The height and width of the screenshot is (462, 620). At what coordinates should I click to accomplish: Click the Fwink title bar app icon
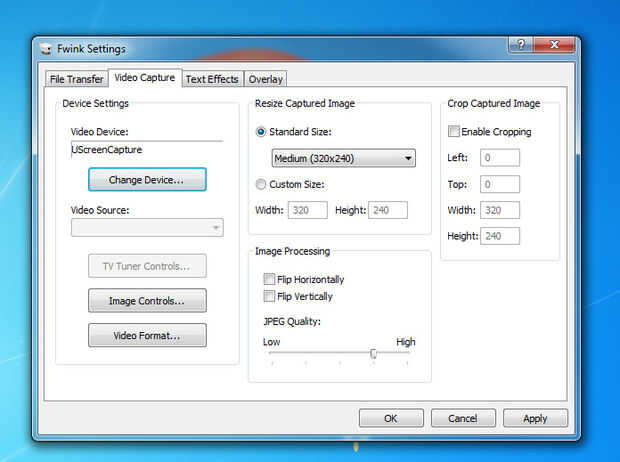tap(46, 49)
